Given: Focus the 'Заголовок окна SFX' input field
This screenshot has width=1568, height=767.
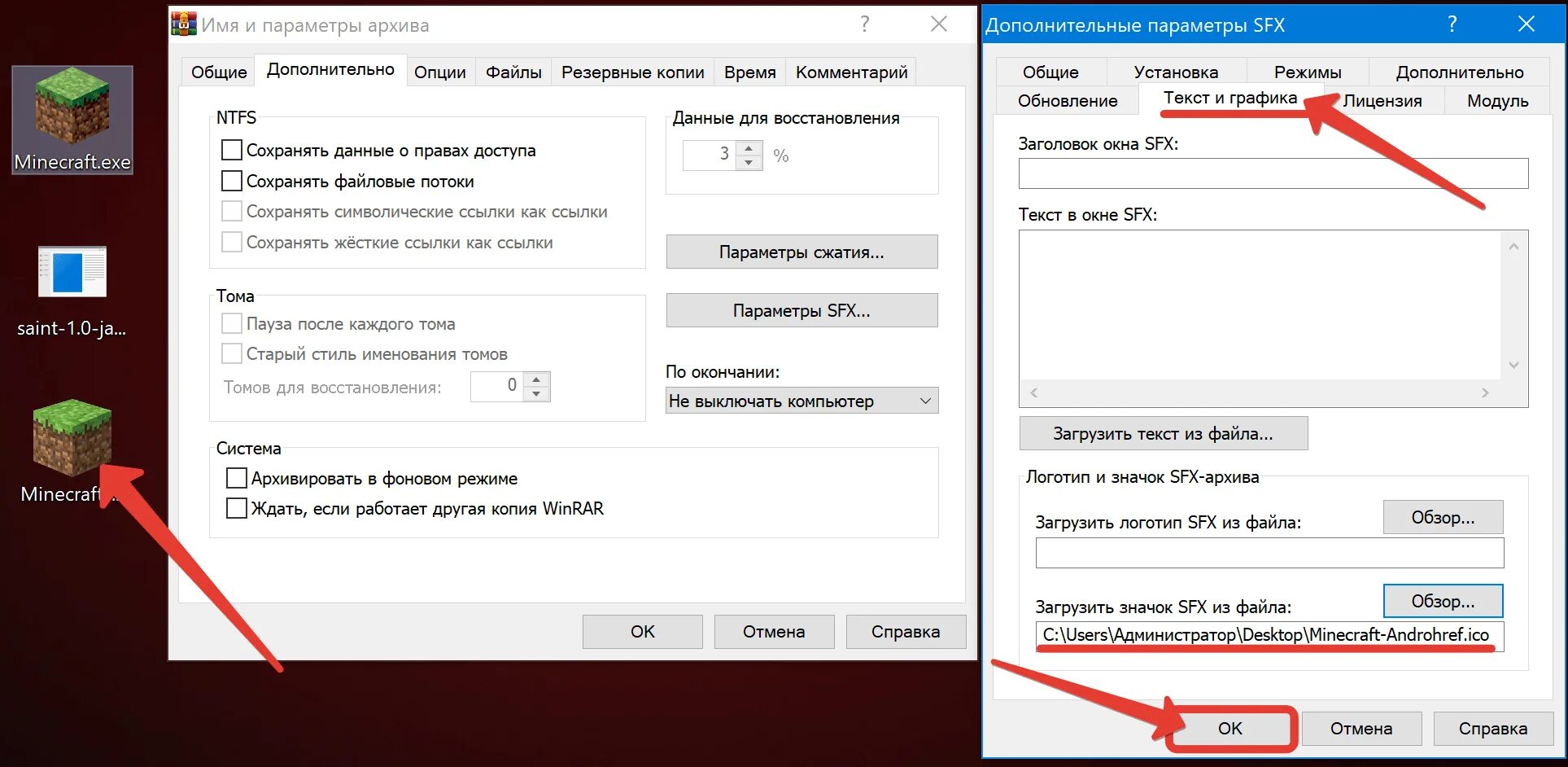Looking at the screenshot, I should 1273,173.
